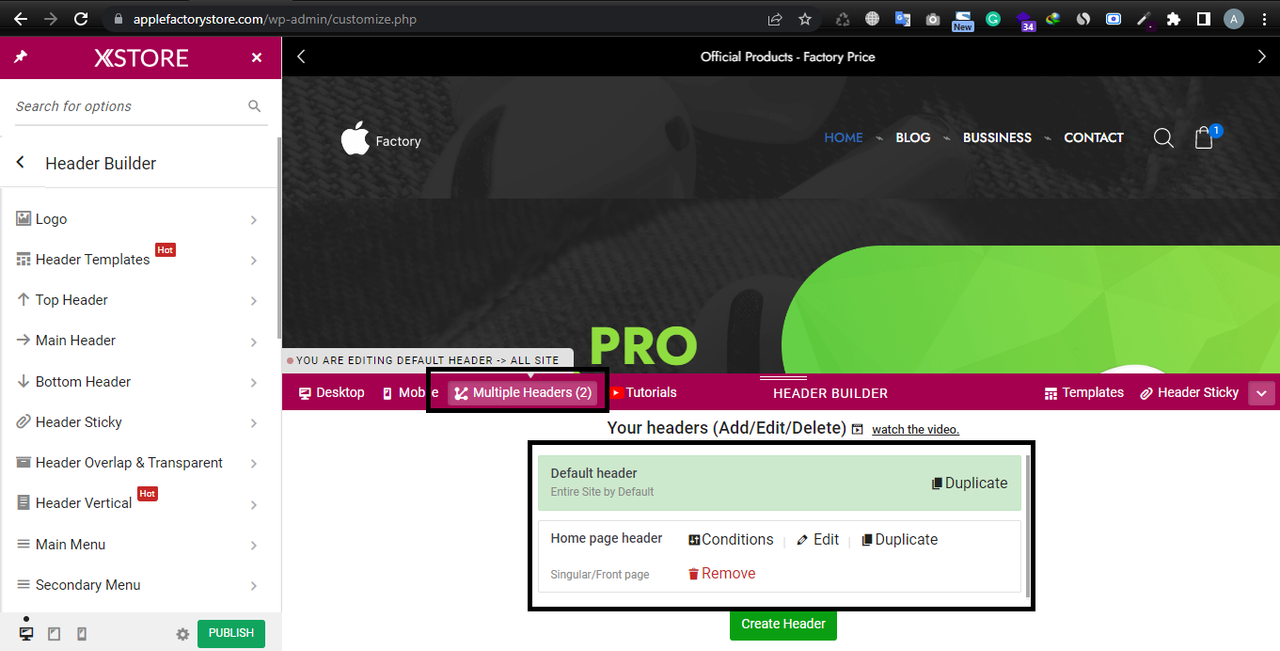Expand Secondary Menu chevron
The height and width of the screenshot is (651, 1280).
pyautogui.click(x=254, y=586)
